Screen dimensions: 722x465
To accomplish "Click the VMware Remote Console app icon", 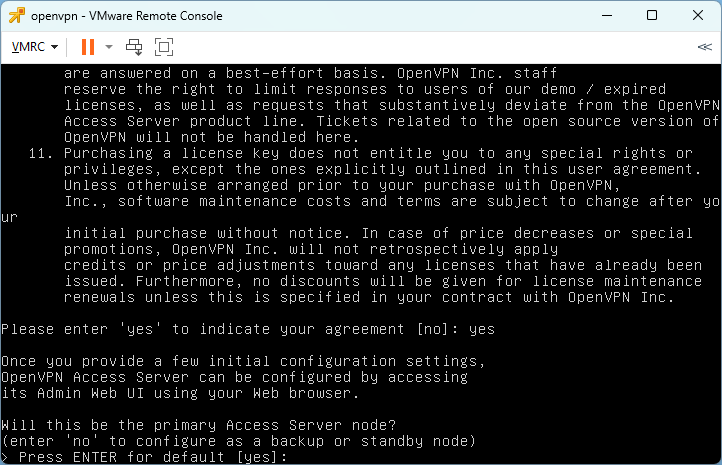I will (17, 15).
